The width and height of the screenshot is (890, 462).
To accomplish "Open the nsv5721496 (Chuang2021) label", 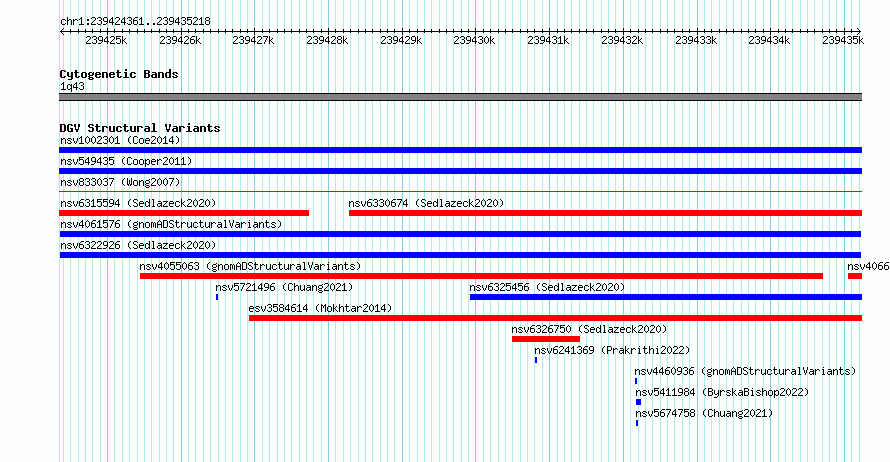I will pos(284,287).
